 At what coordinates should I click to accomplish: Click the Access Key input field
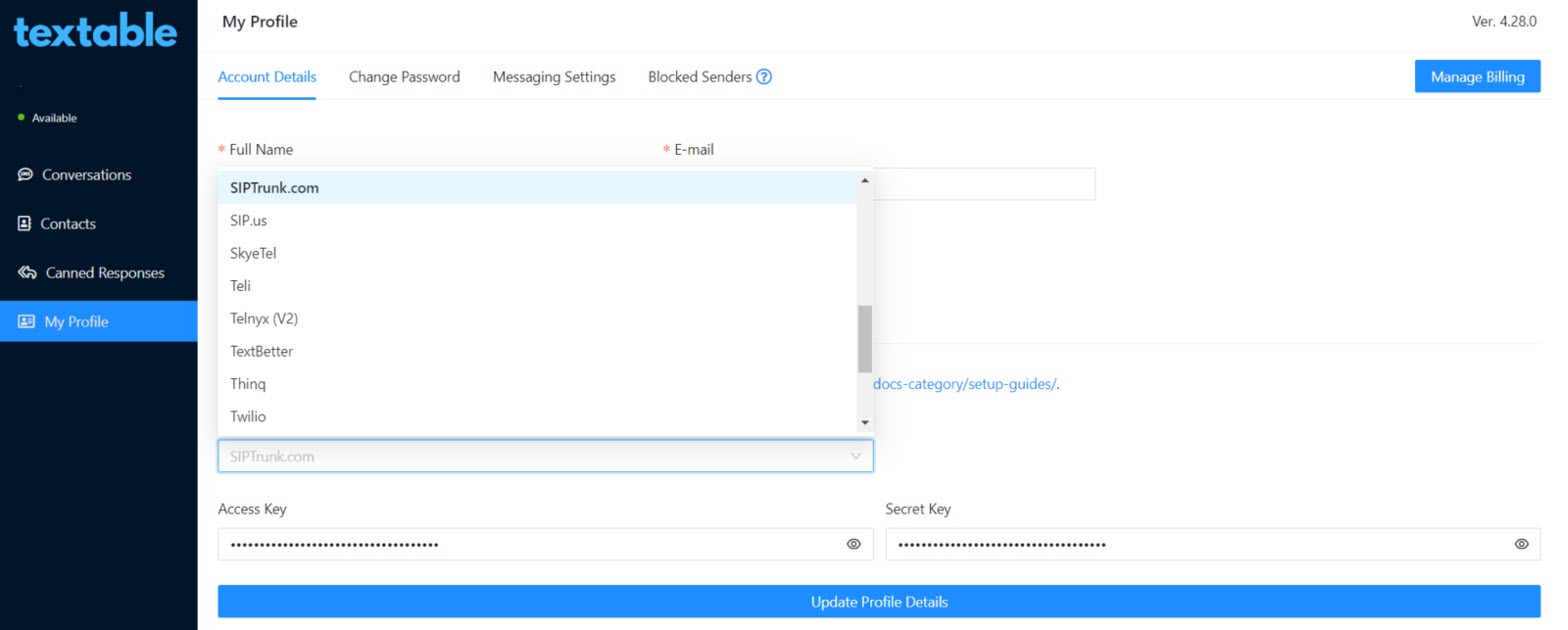click(x=545, y=544)
